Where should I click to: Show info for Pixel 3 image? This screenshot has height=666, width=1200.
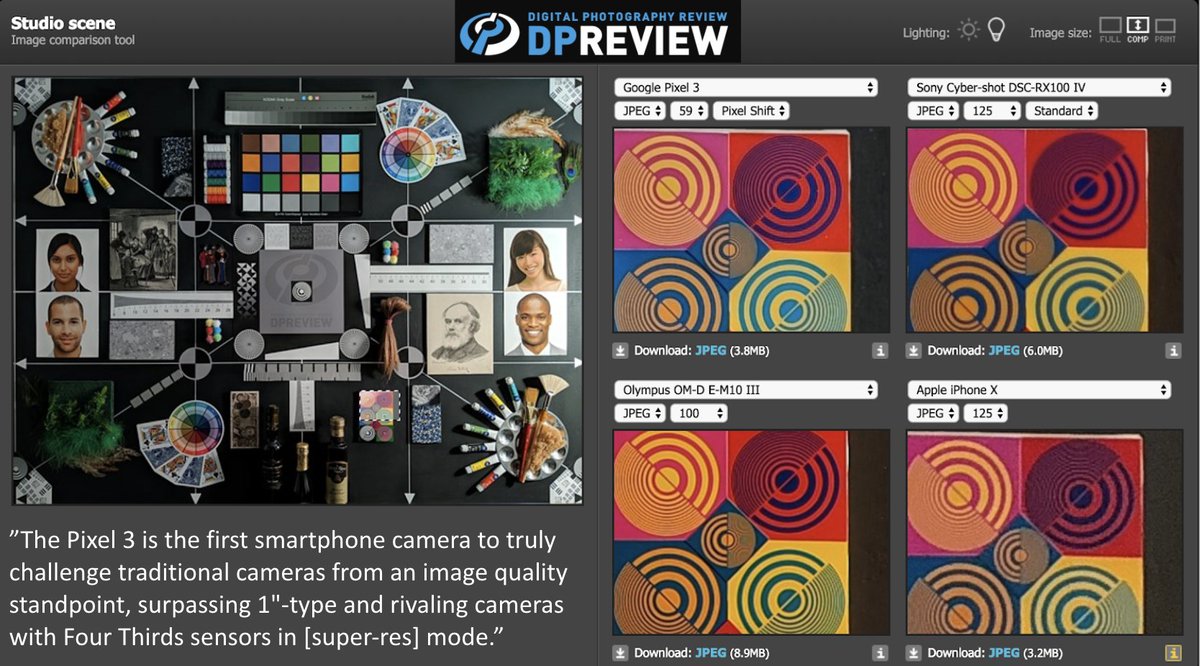pos(880,350)
